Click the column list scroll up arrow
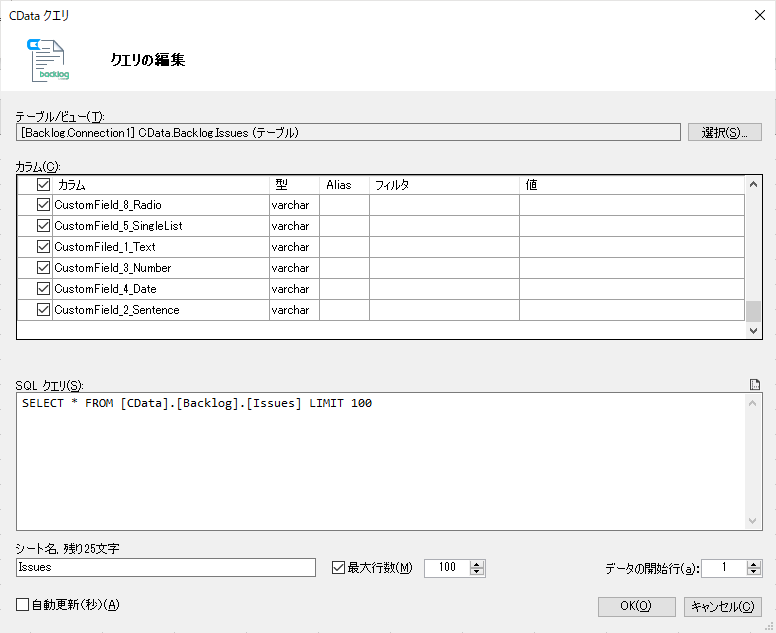Viewport: 776px width, 633px height. 753,185
